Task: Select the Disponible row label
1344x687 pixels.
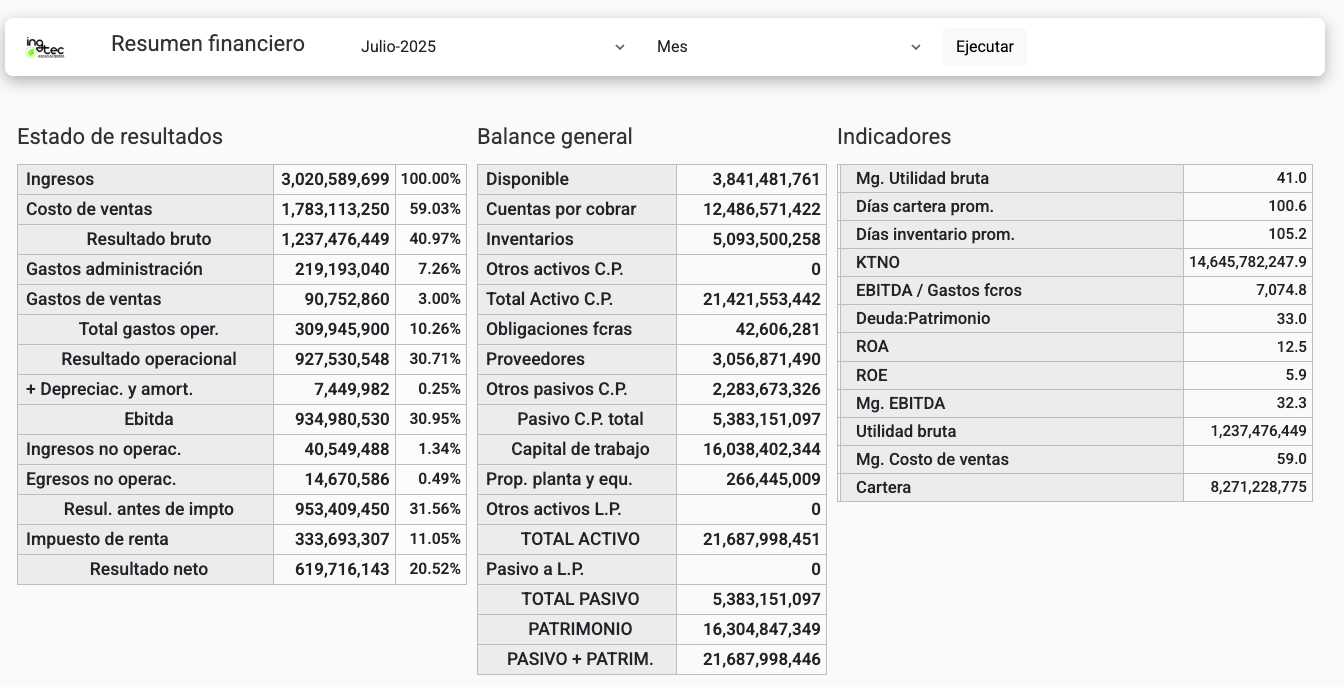Action: click(x=527, y=180)
